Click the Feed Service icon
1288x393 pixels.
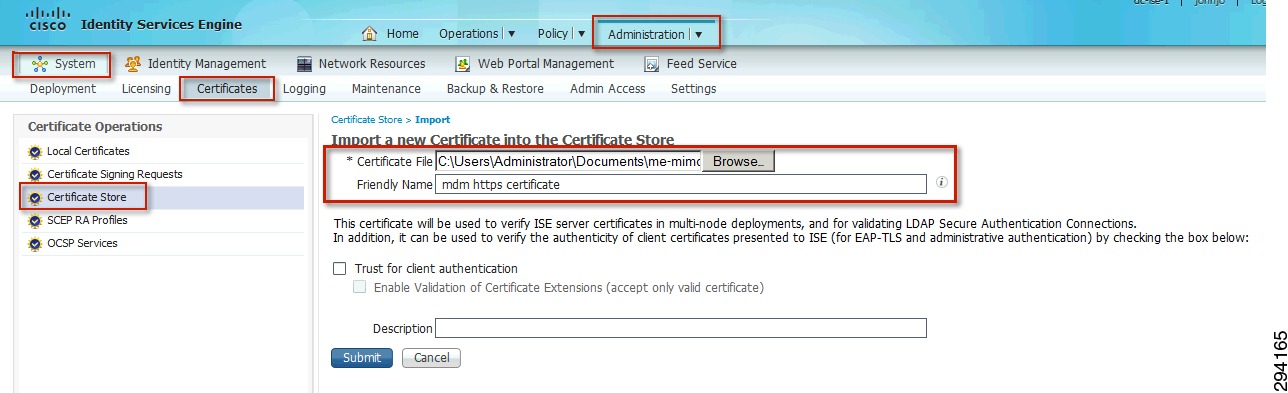tap(652, 64)
